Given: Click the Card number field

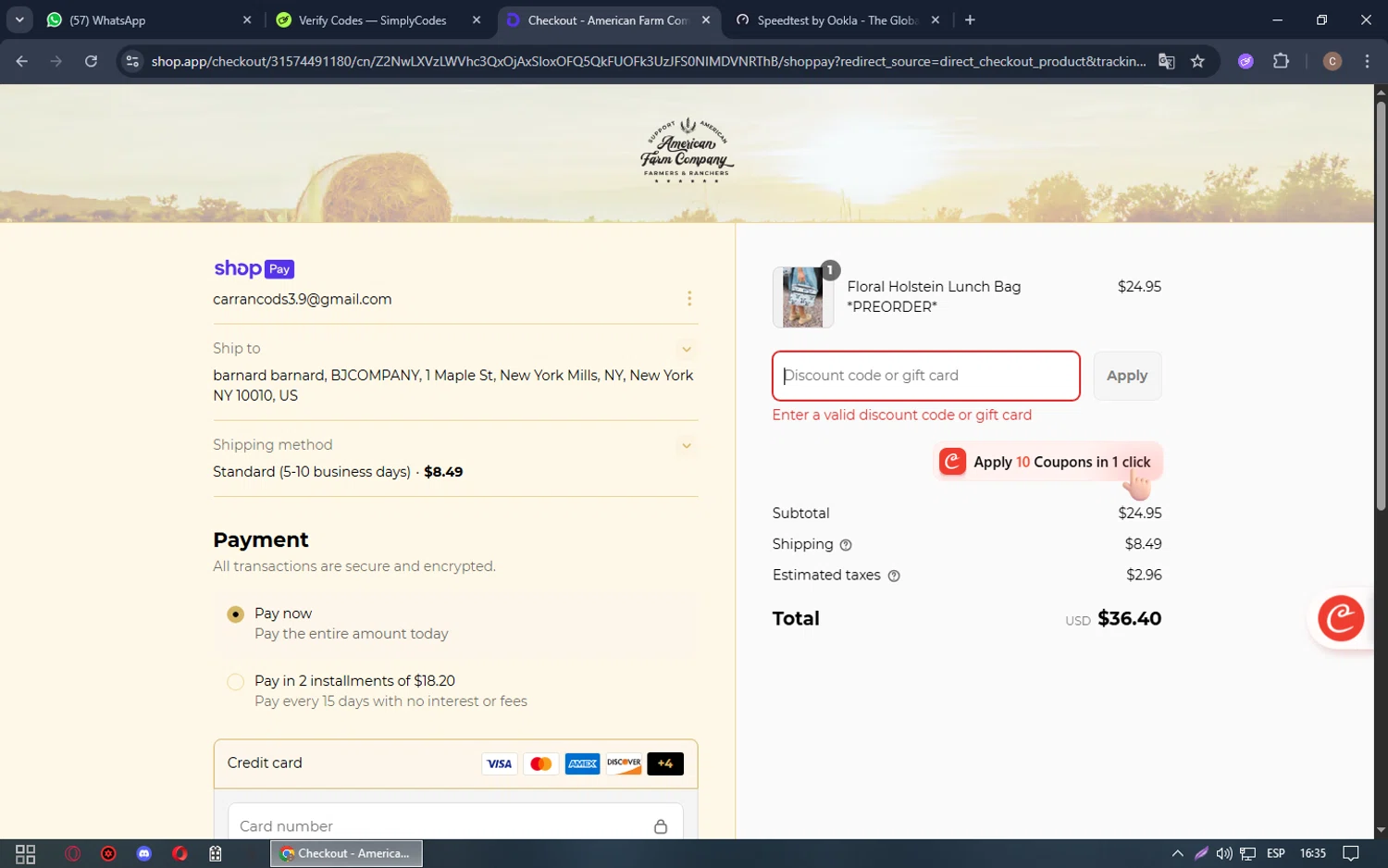Looking at the screenshot, I should tap(454, 825).
